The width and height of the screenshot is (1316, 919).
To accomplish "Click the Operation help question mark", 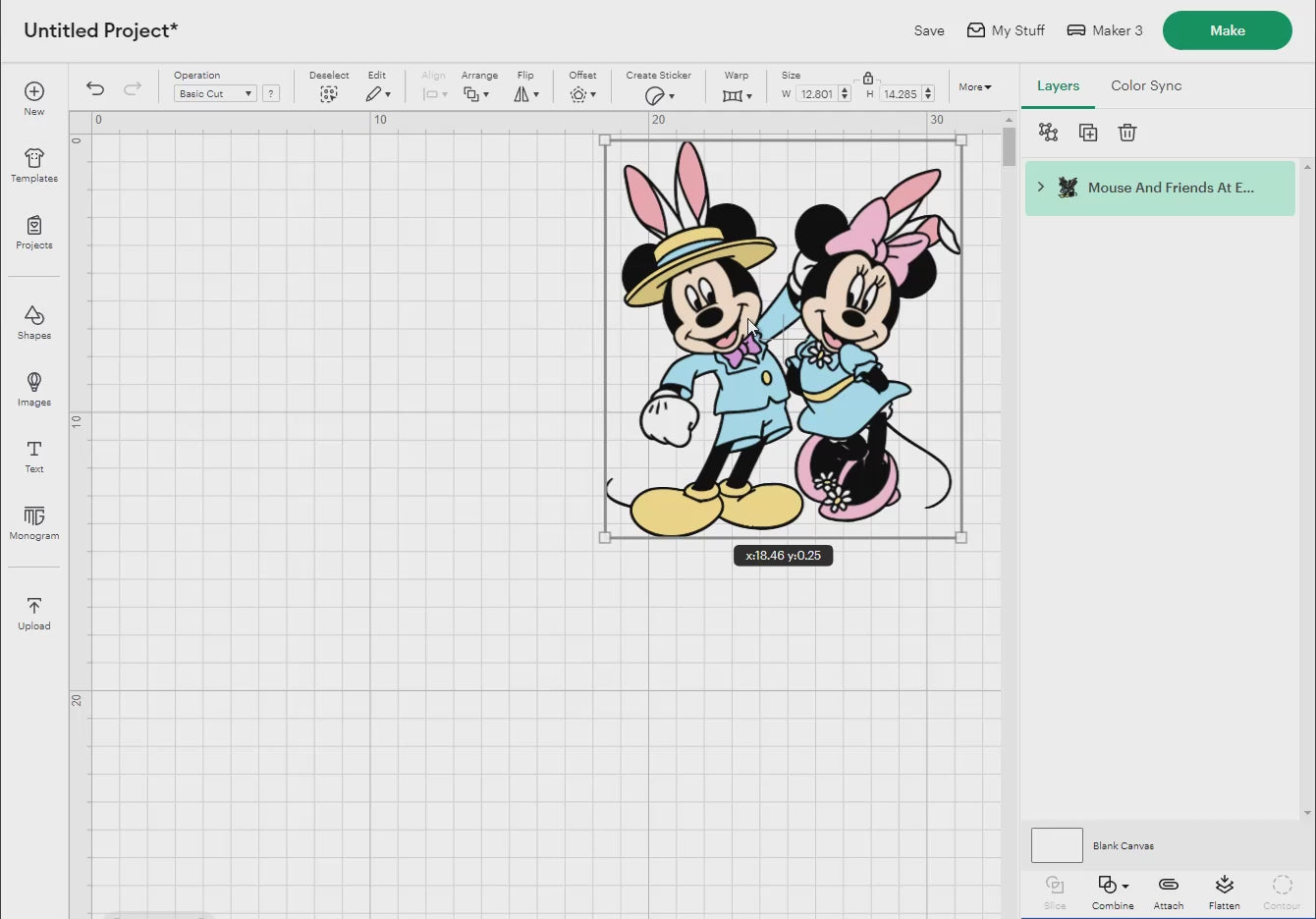I will pyautogui.click(x=271, y=93).
